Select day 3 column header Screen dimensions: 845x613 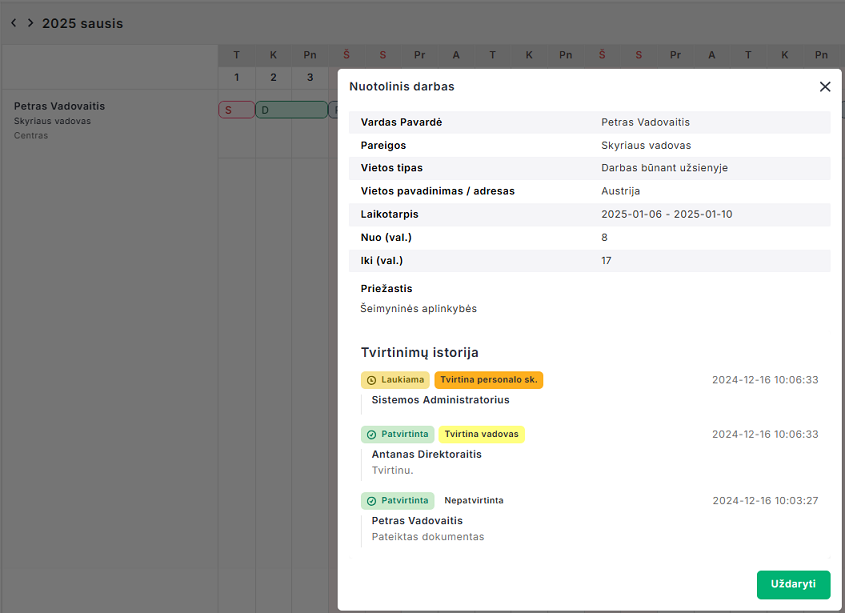(310, 77)
